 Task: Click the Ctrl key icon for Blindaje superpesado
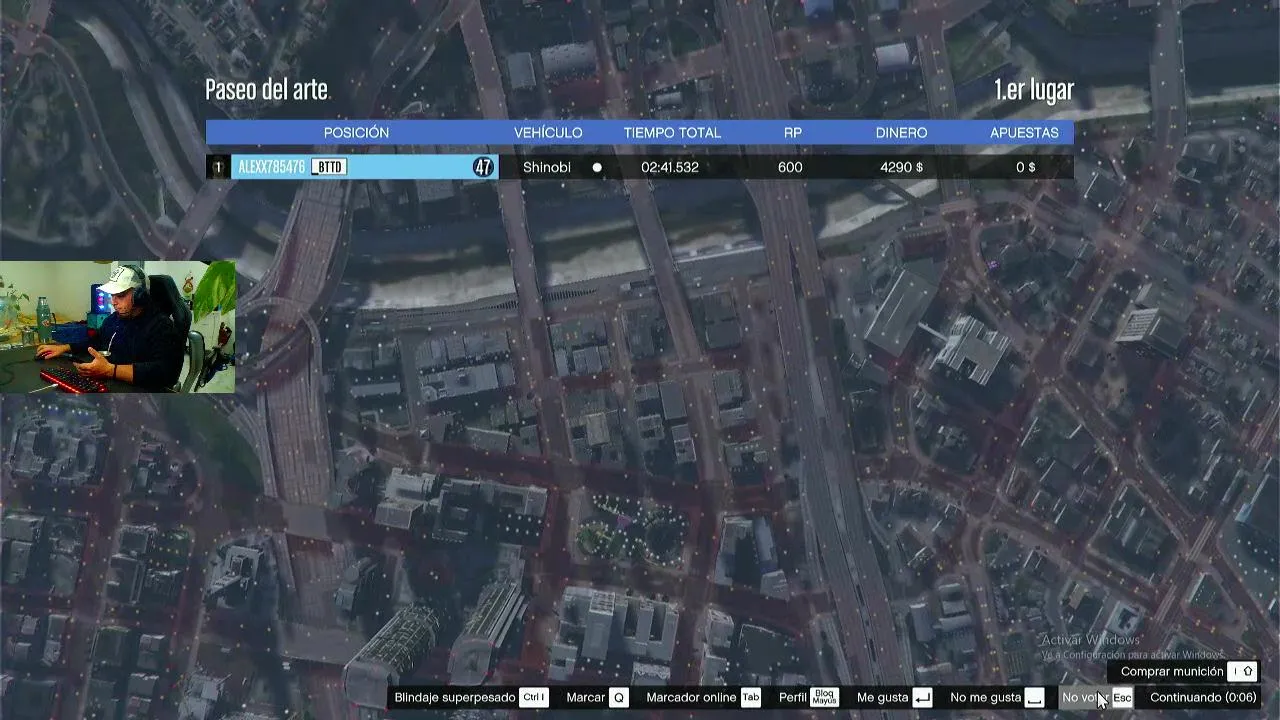pos(534,698)
